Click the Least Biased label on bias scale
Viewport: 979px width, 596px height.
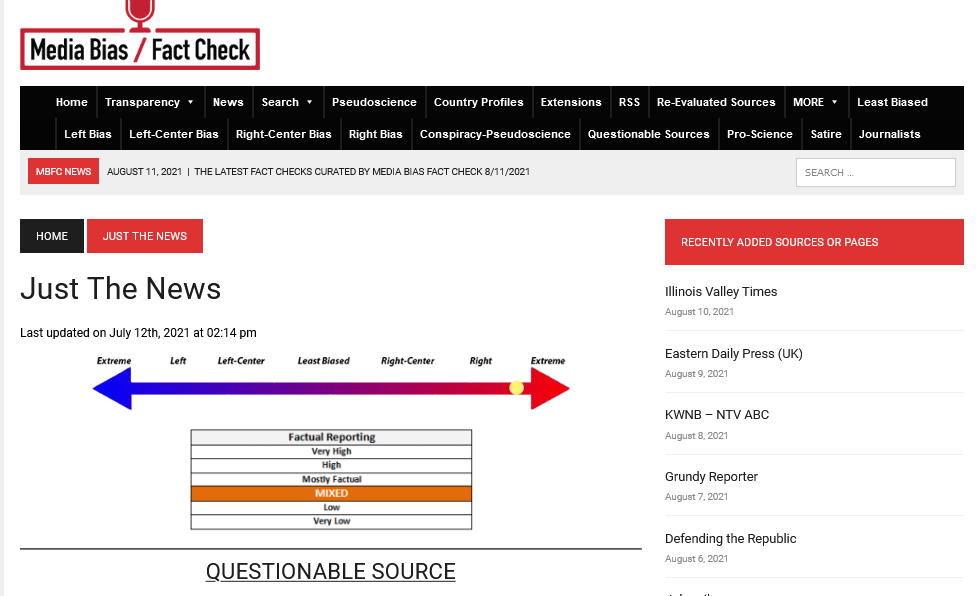tap(323, 361)
